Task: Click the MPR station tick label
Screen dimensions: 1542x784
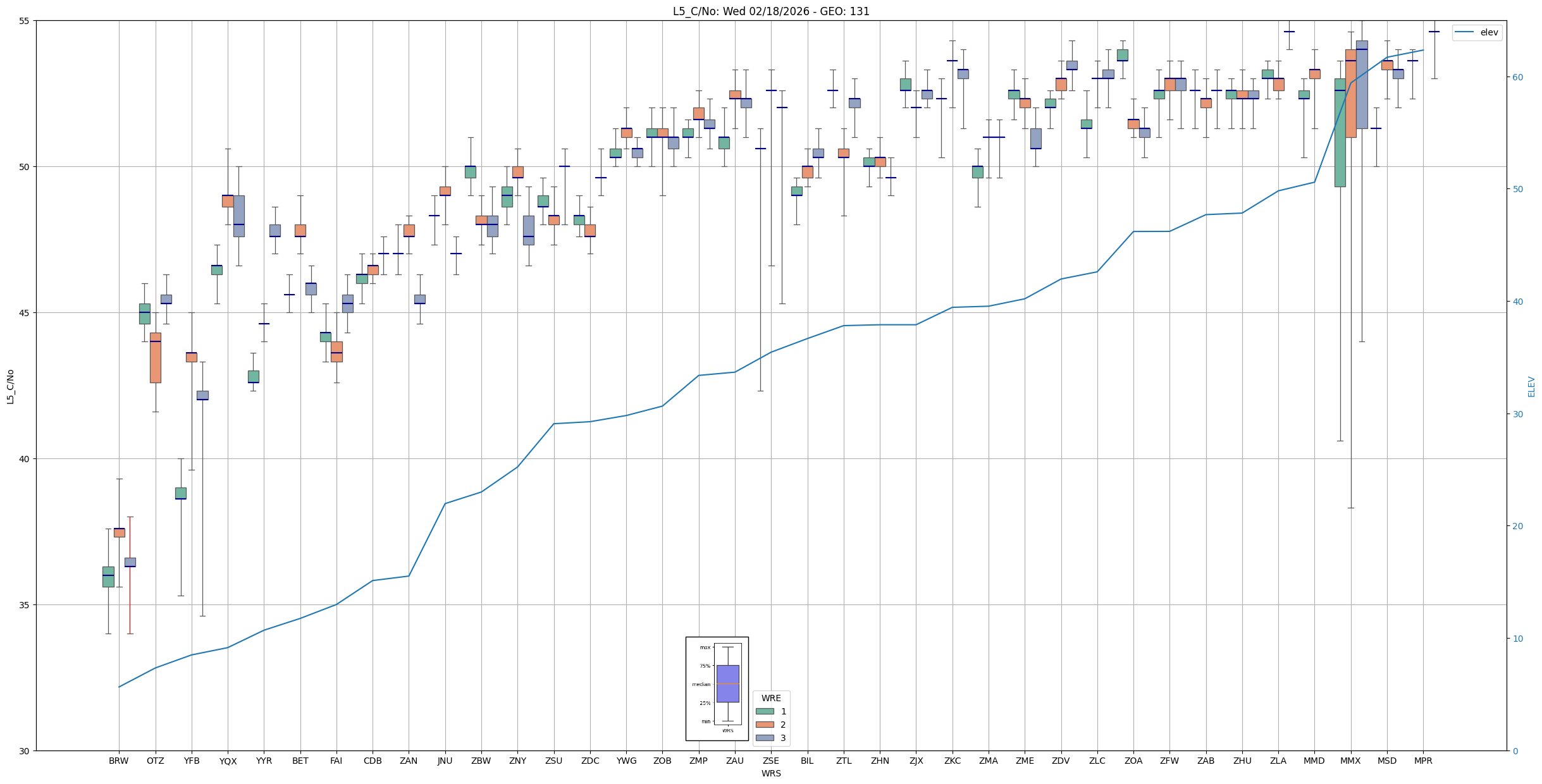Action: click(x=1423, y=761)
